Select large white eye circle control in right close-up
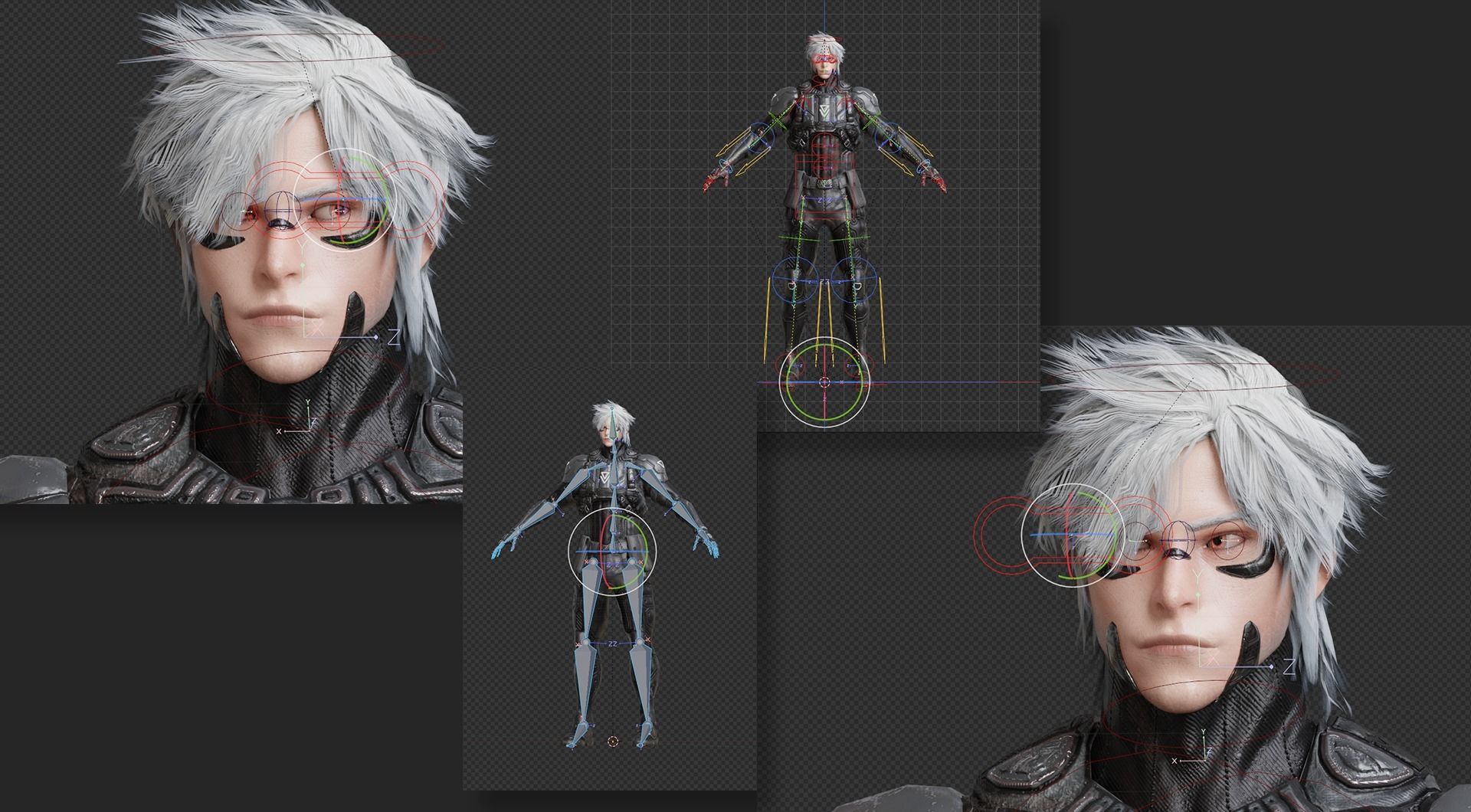The image size is (1471, 812). click(1073, 535)
